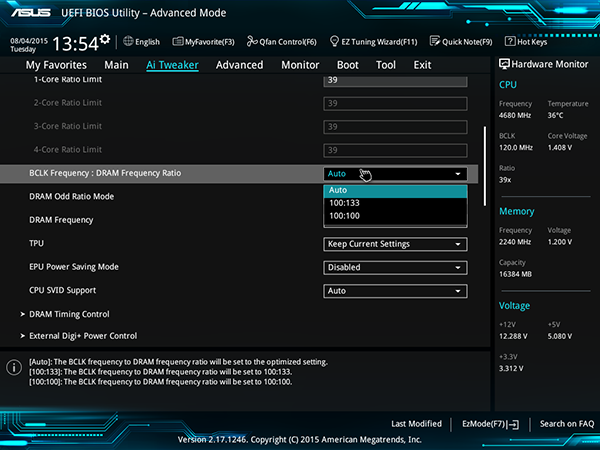Viewport: 600px width, 450px height.
Task: Launch EZ Tuning Wizard bulb icon
Action: pyautogui.click(x=334, y=41)
